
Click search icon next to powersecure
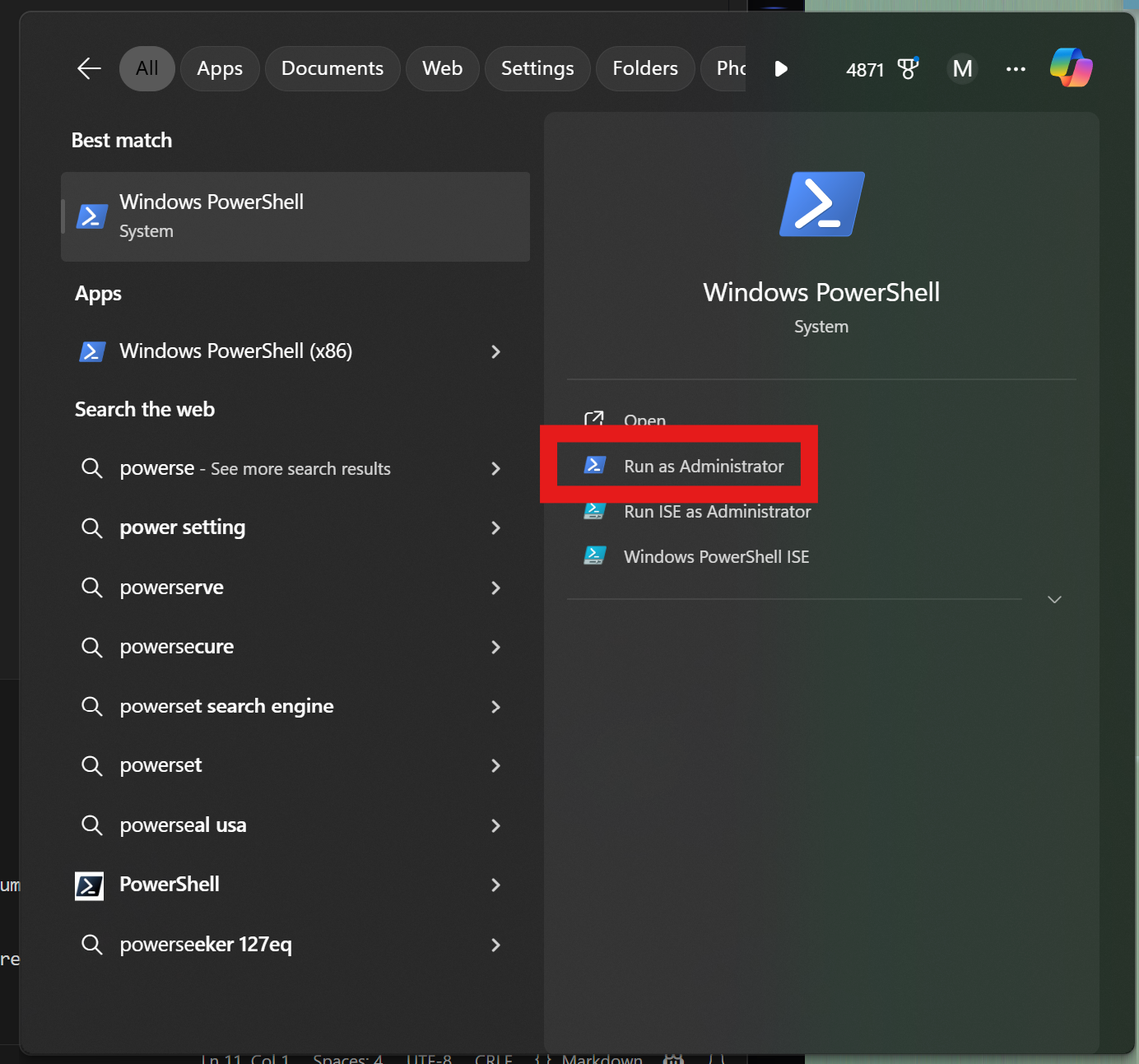91,647
